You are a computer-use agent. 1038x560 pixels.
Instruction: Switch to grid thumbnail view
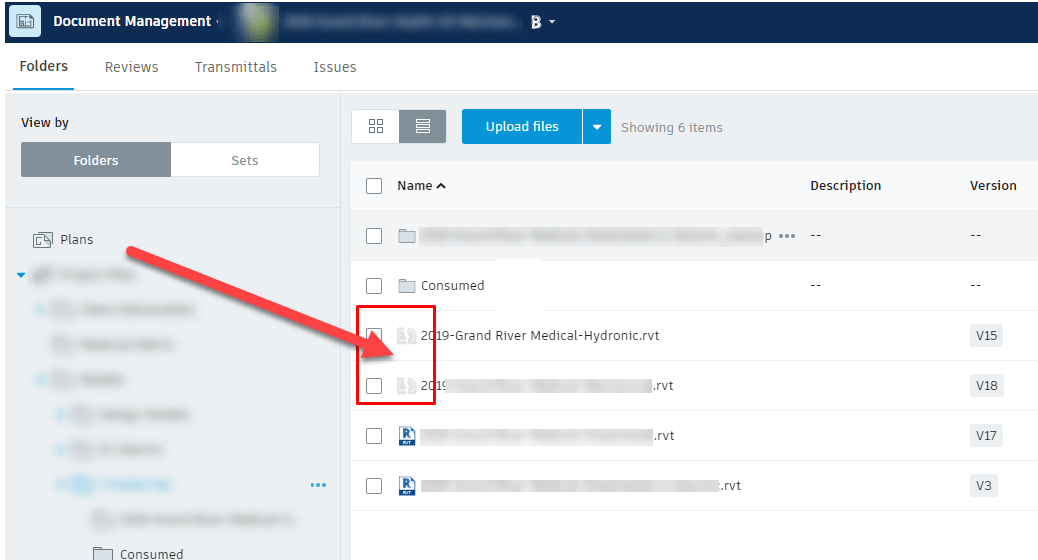(x=376, y=127)
